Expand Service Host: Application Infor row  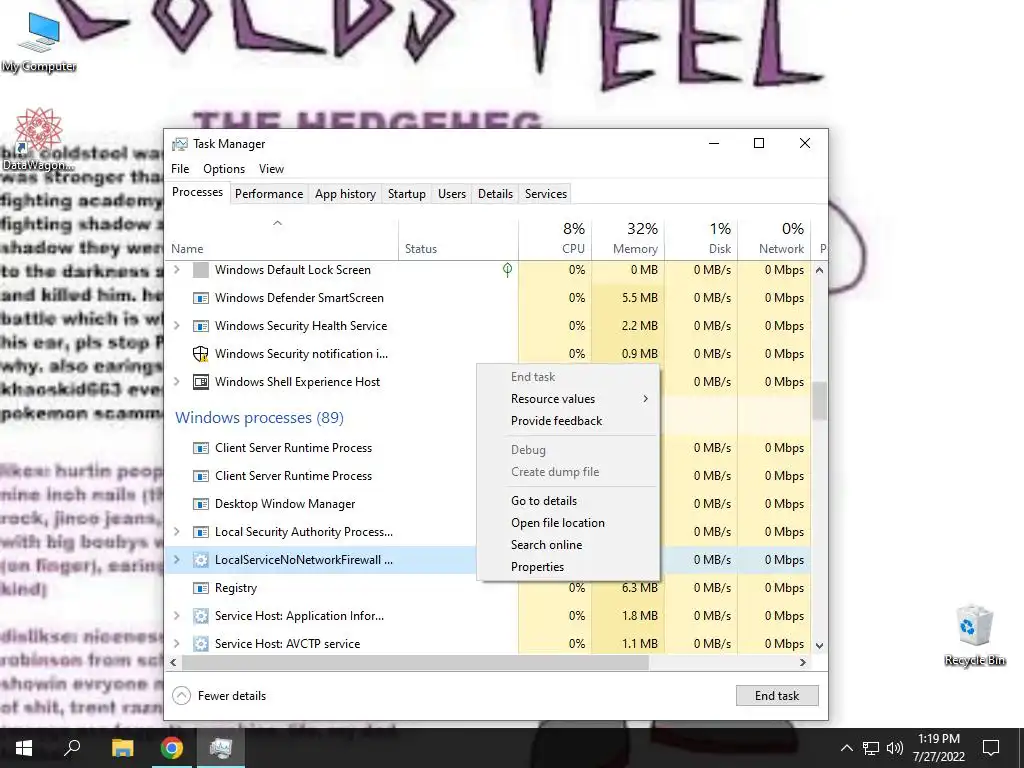point(176,616)
